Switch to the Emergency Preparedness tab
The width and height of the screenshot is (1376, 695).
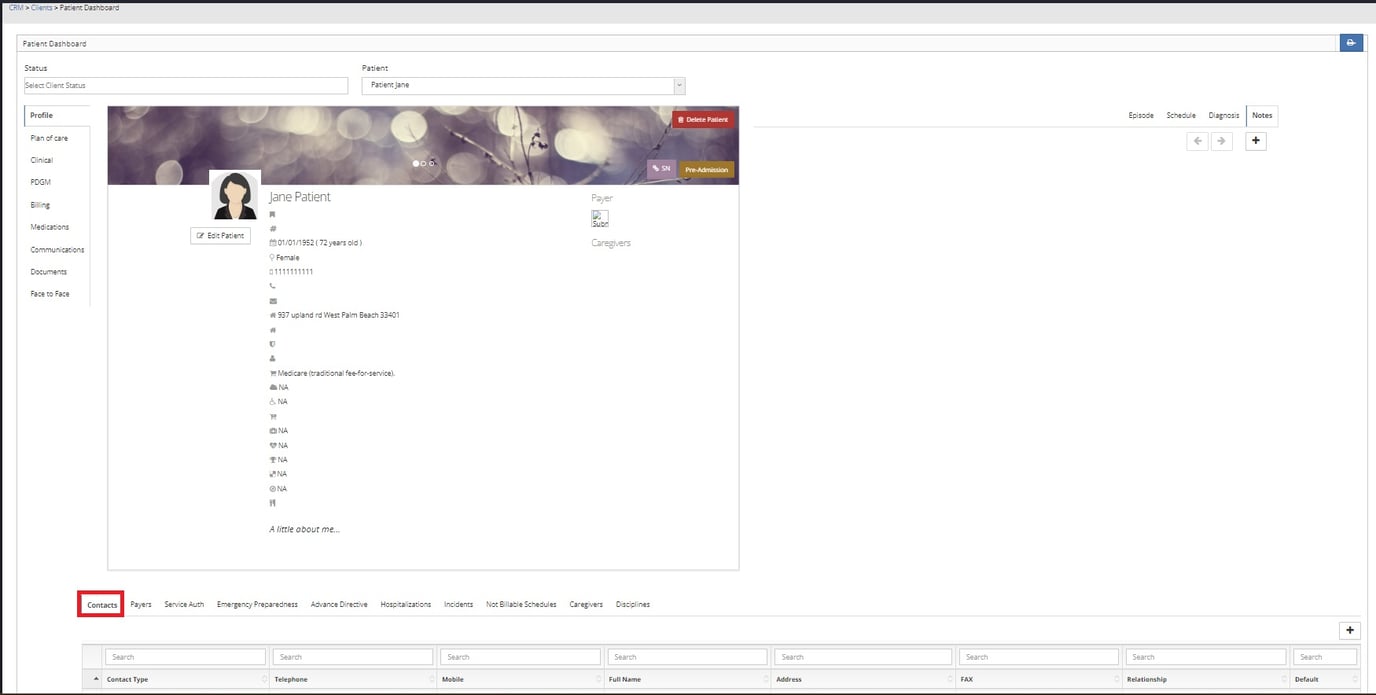(x=257, y=604)
